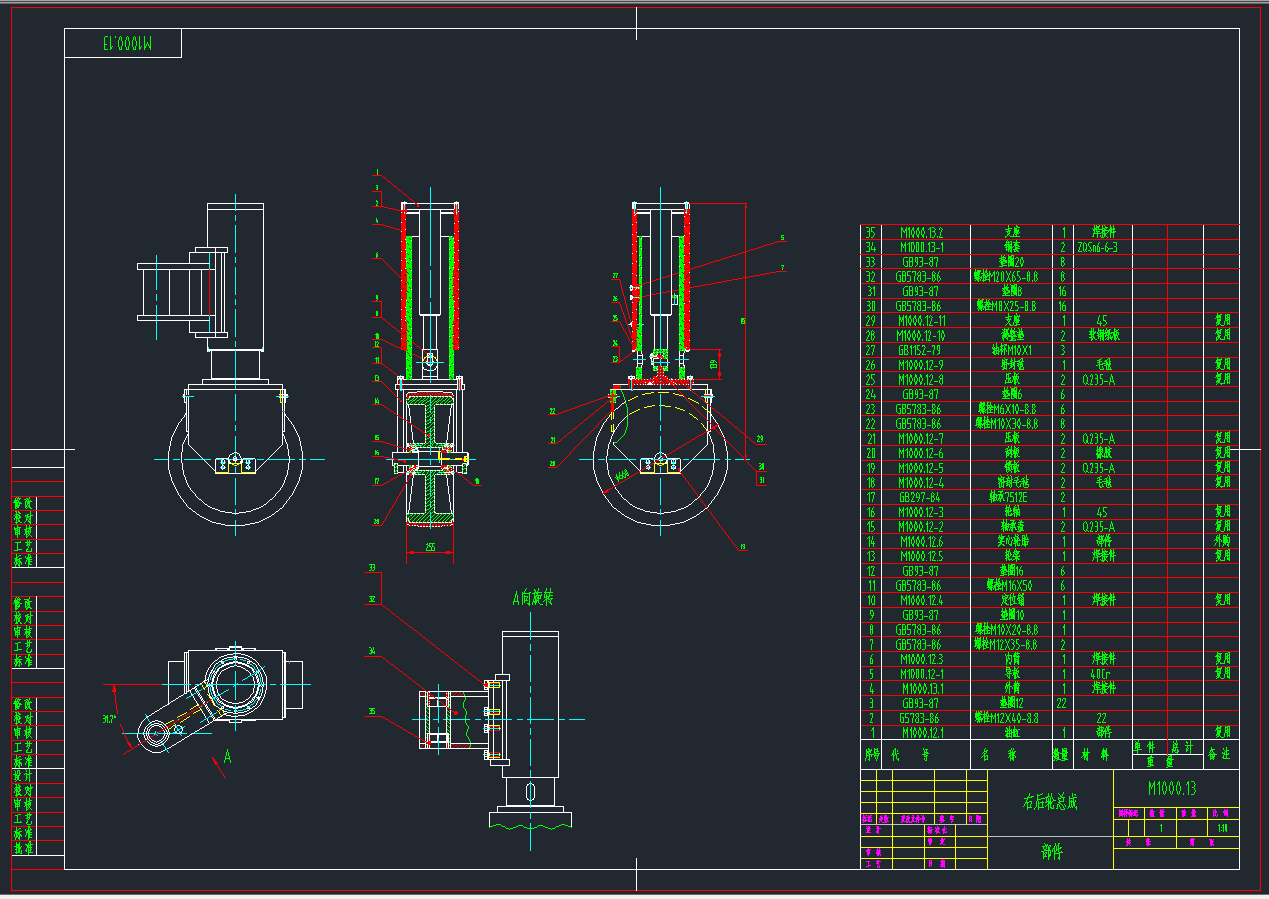Click the 外购 remark cell
The height and width of the screenshot is (899, 1269).
pos(1221,541)
